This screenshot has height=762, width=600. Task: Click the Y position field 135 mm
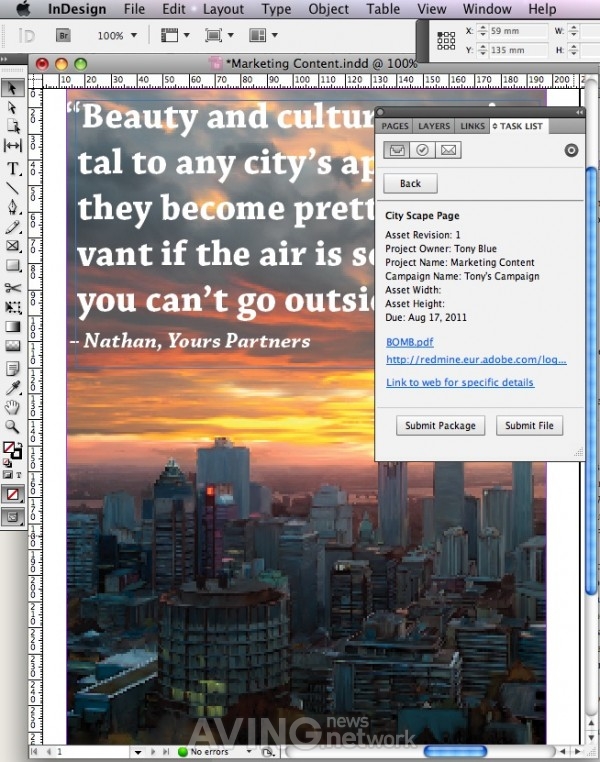tap(518, 50)
